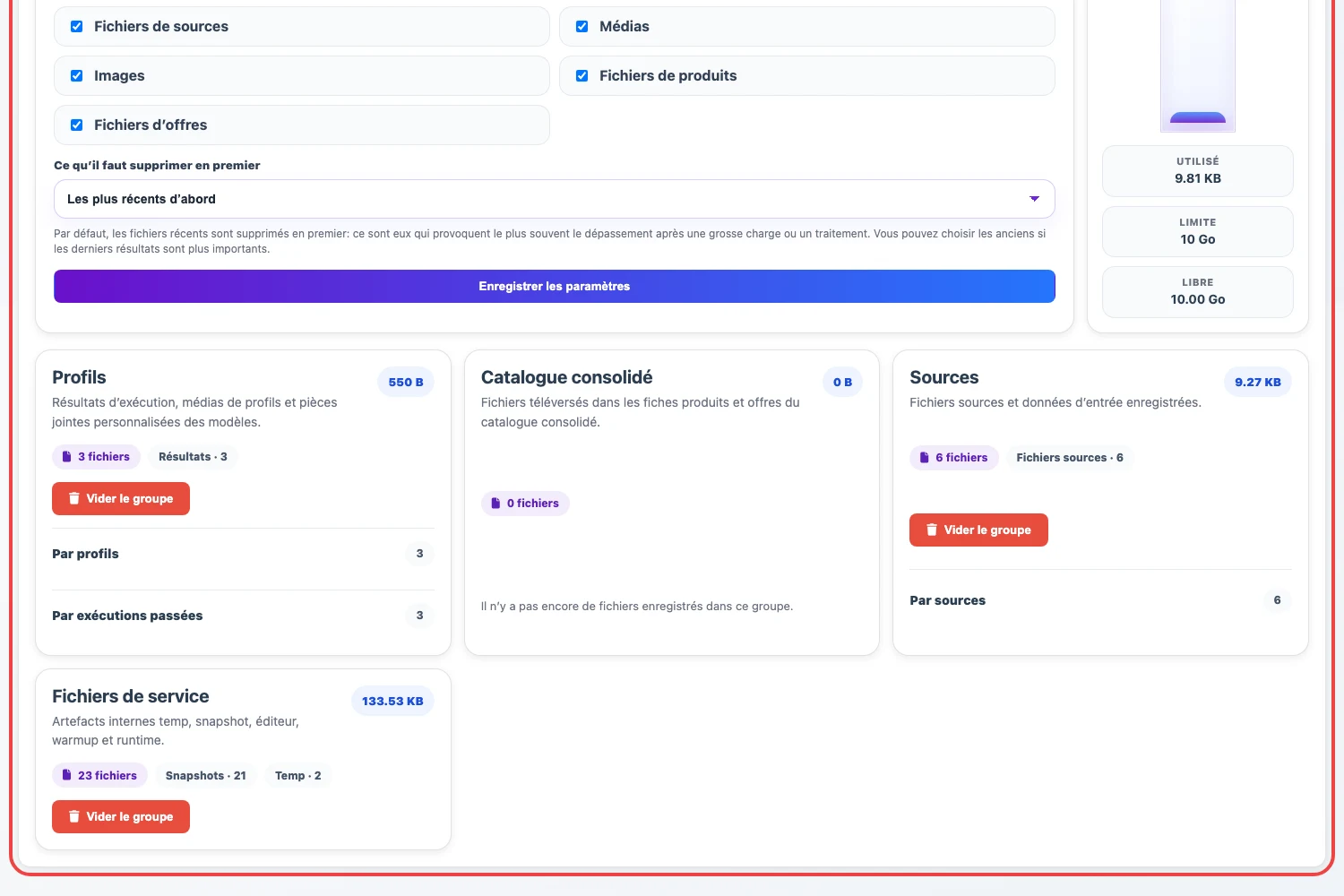Click the 'Snapshots · 21' chip
This screenshot has width=1344, height=896.
pyautogui.click(x=206, y=776)
